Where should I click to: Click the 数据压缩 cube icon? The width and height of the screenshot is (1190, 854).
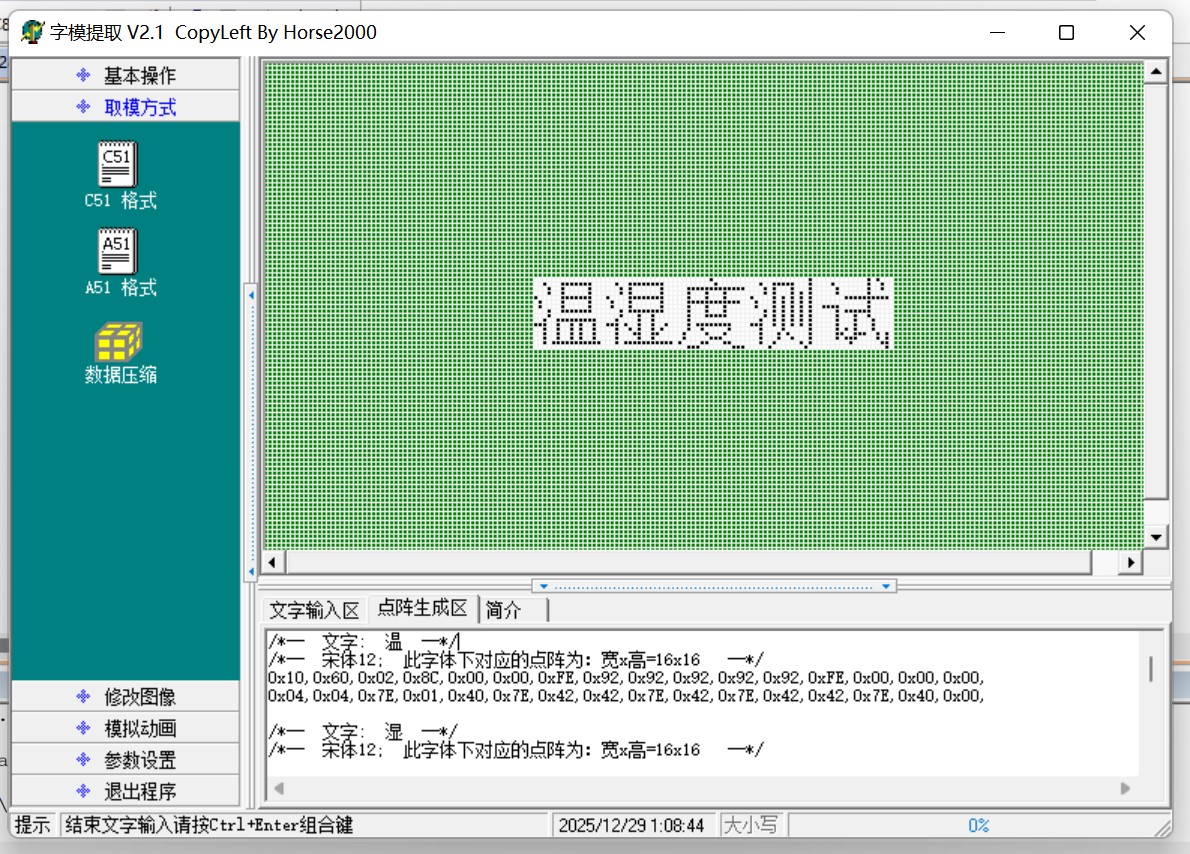point(118,342)
